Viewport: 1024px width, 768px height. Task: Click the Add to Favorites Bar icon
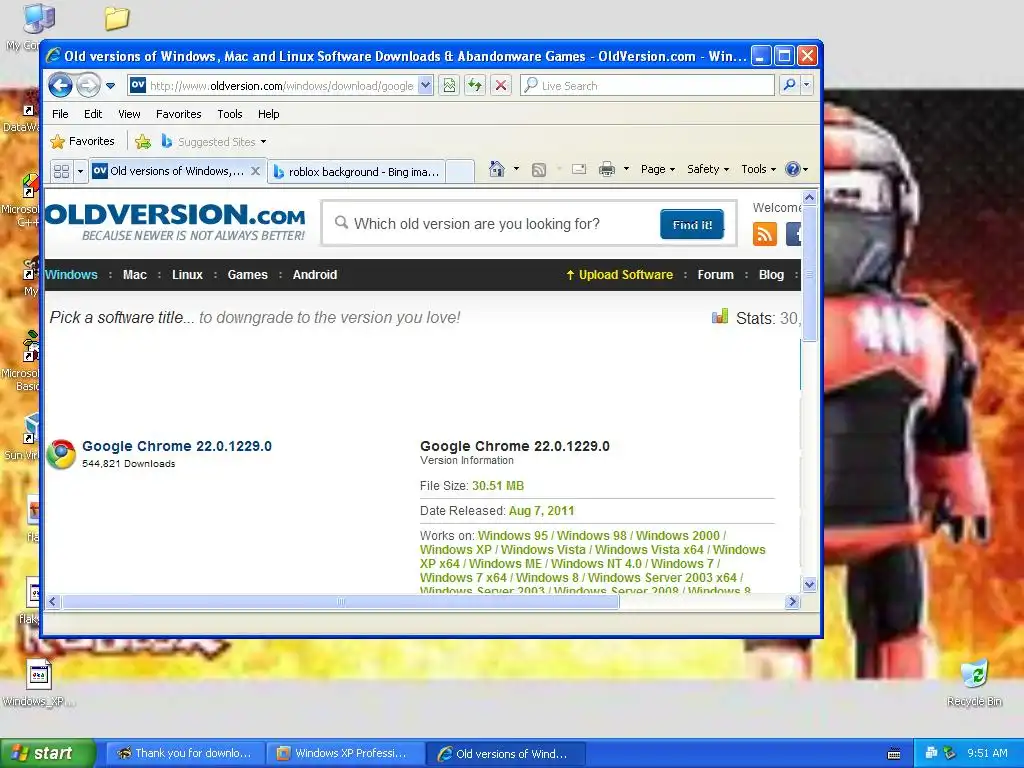(143, 141)
